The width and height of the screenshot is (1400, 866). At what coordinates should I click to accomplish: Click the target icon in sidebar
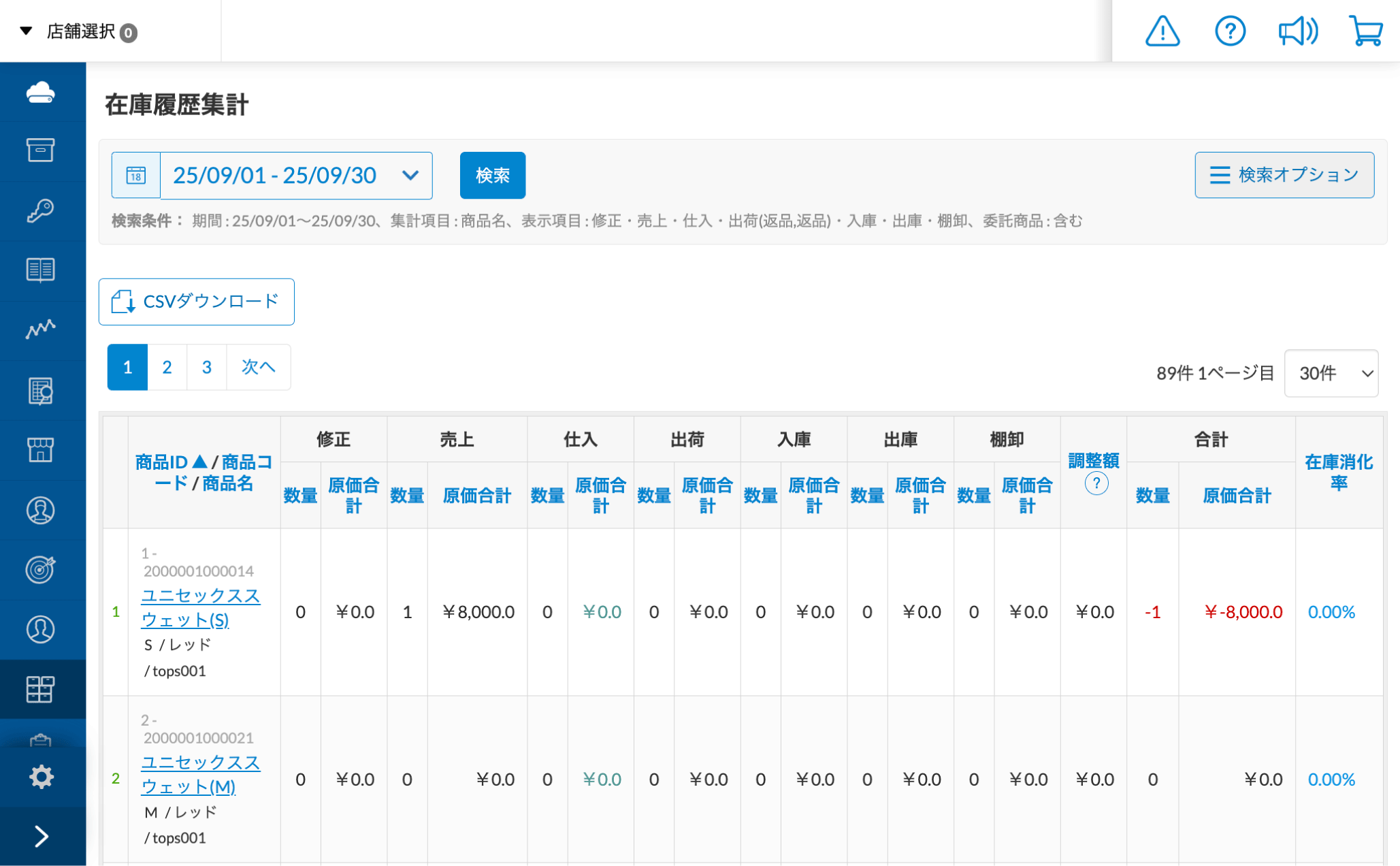[x=41, y=569]
